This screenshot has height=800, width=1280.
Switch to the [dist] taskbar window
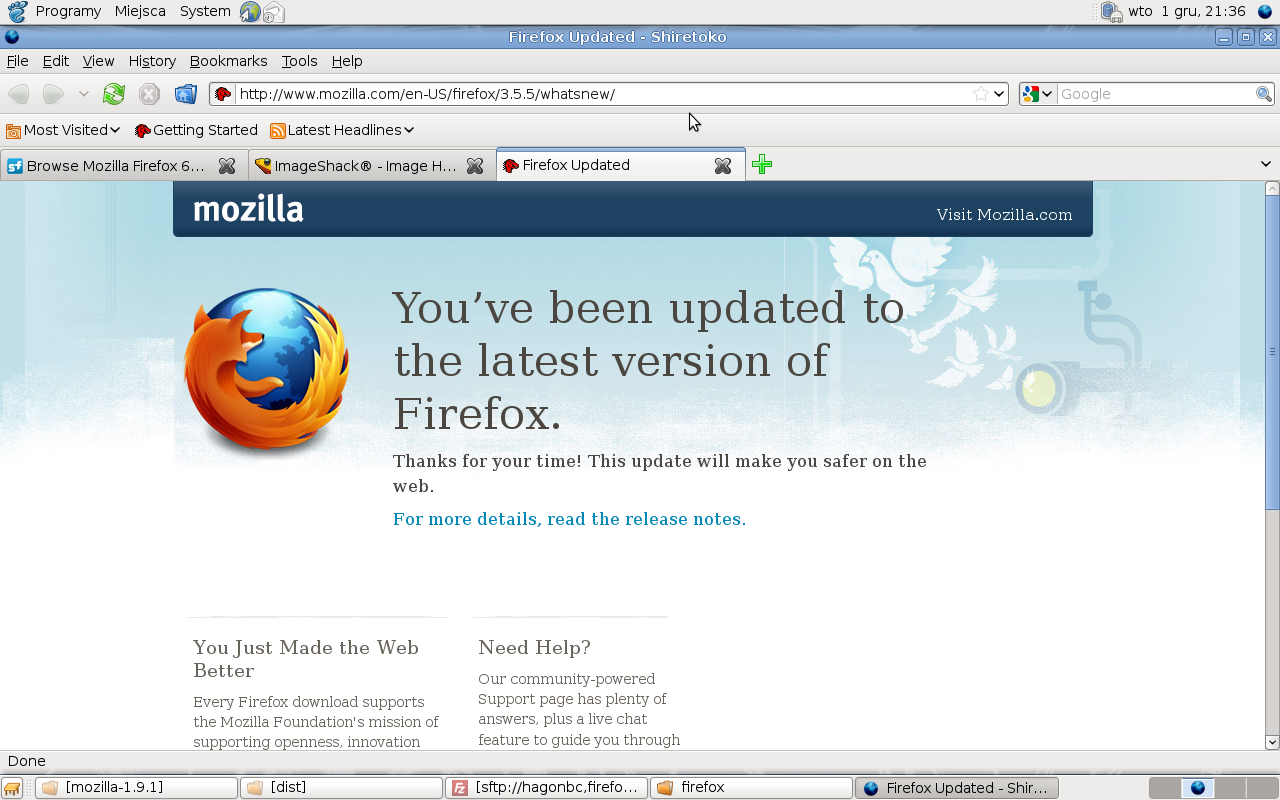[x=341, y=788]
